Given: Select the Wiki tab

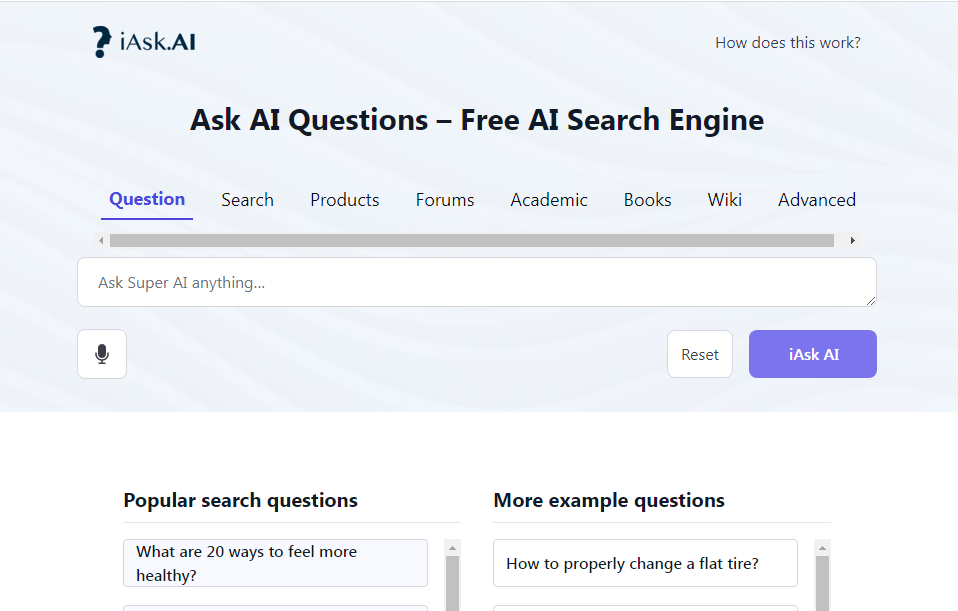Looking at the screenshot, I should pyautogui.click(x=724, y=199).
